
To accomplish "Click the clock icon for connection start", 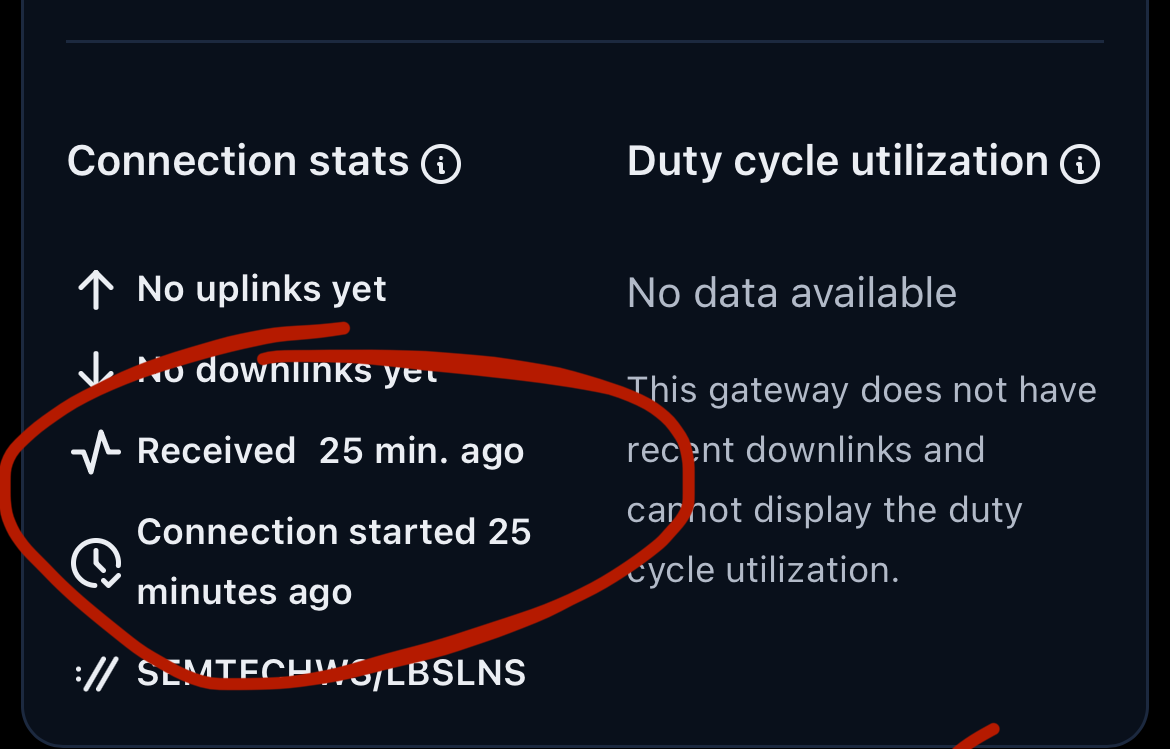I will [95, 562].
